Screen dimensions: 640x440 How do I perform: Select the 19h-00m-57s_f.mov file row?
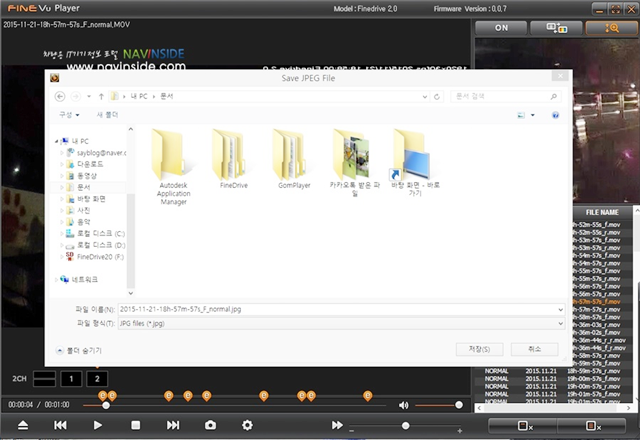[x=593, y=379]
